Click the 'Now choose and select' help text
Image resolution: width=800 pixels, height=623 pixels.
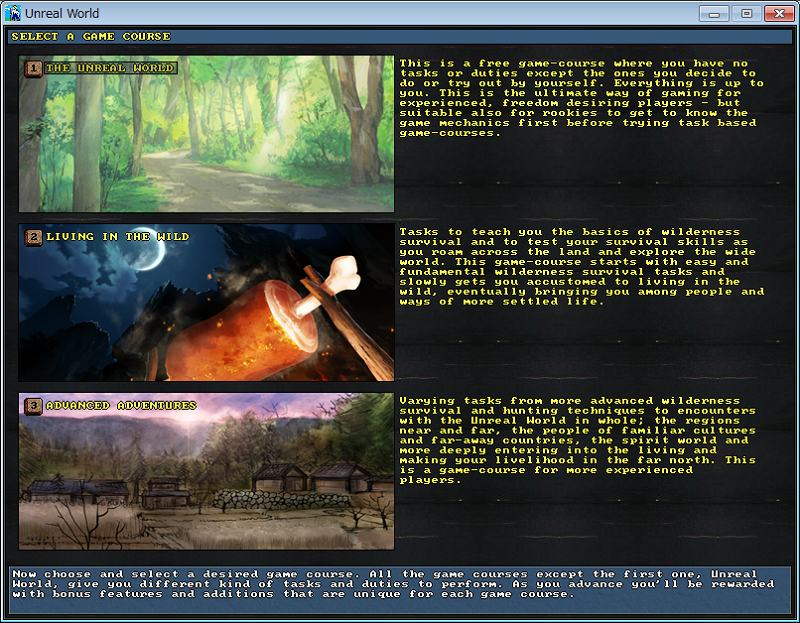[393, 584]
